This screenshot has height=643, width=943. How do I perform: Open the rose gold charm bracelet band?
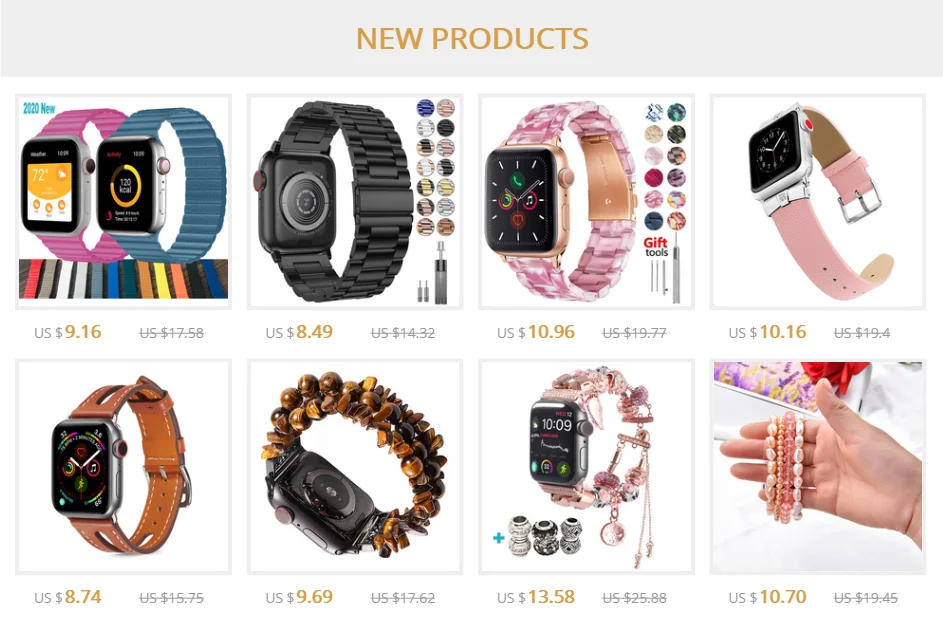tap(586, 467)
